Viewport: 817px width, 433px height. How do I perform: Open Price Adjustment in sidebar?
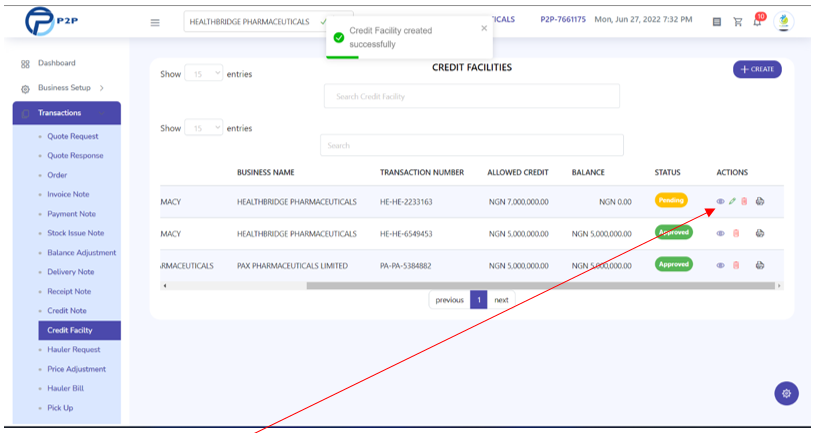(76, 369)
